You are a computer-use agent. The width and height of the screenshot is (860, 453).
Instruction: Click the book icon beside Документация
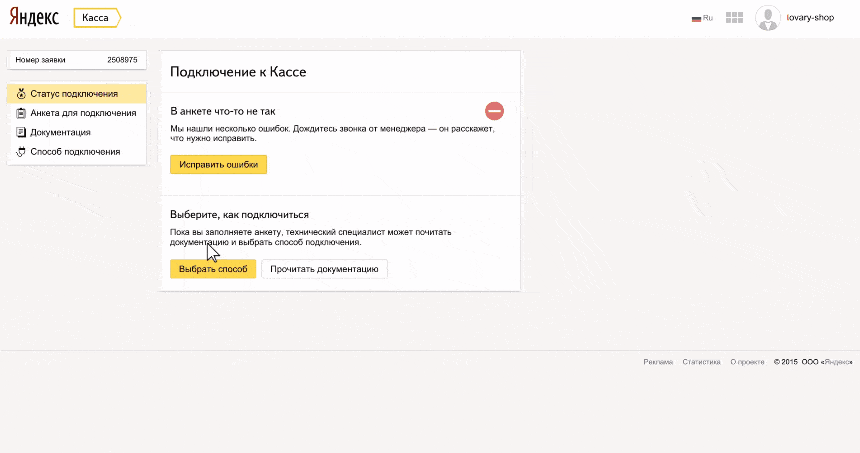coord(21,132)
